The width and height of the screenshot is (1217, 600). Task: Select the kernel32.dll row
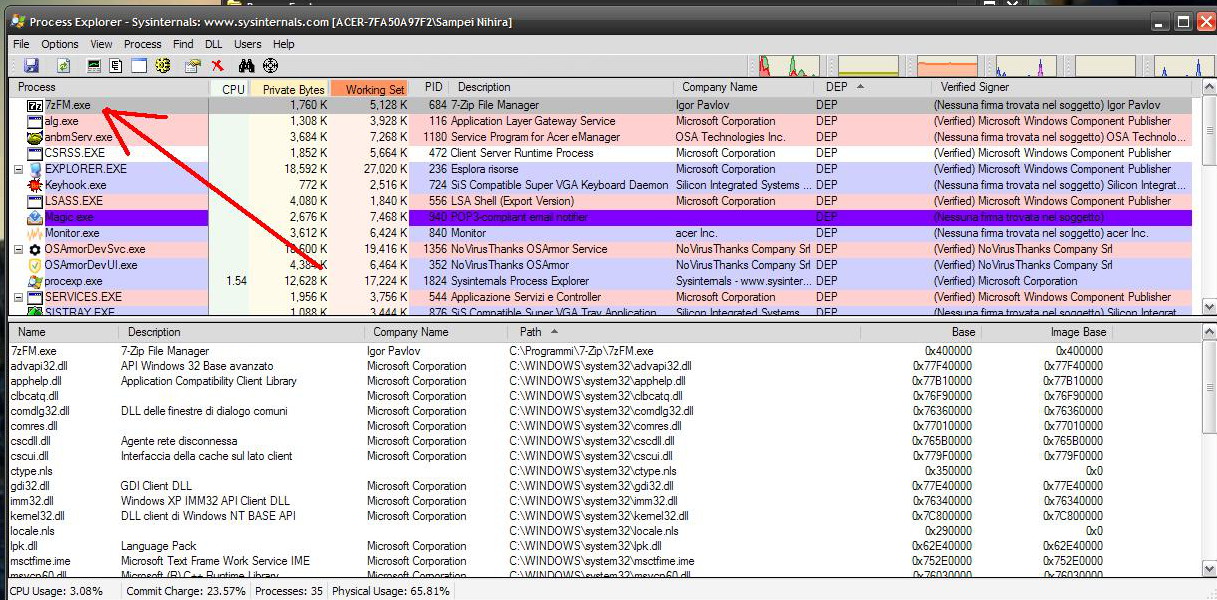pyautogui.click(x=603, y=516)
